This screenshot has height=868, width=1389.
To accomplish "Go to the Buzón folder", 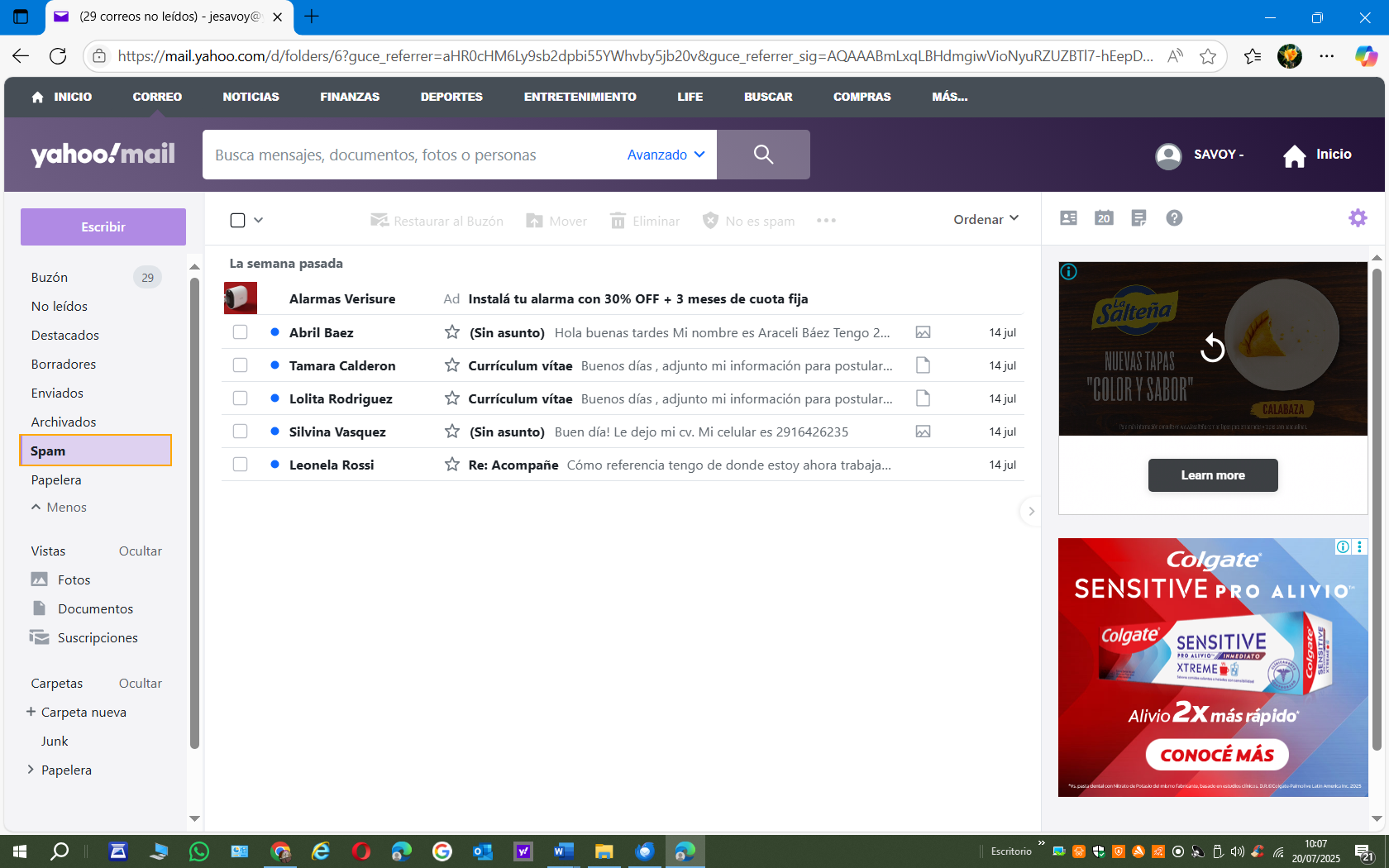I will pos(50,278).
